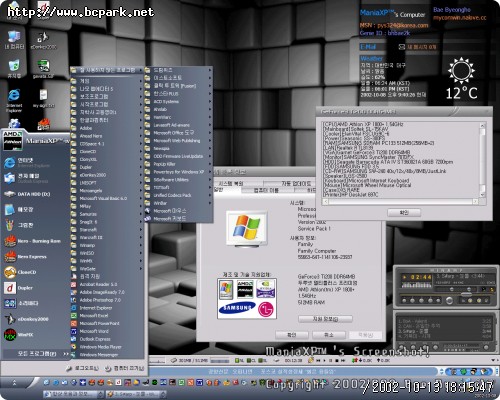
Task: Click 컴퓨터 끄기 (Turn Off Computer)
Action: pos(125,368)
